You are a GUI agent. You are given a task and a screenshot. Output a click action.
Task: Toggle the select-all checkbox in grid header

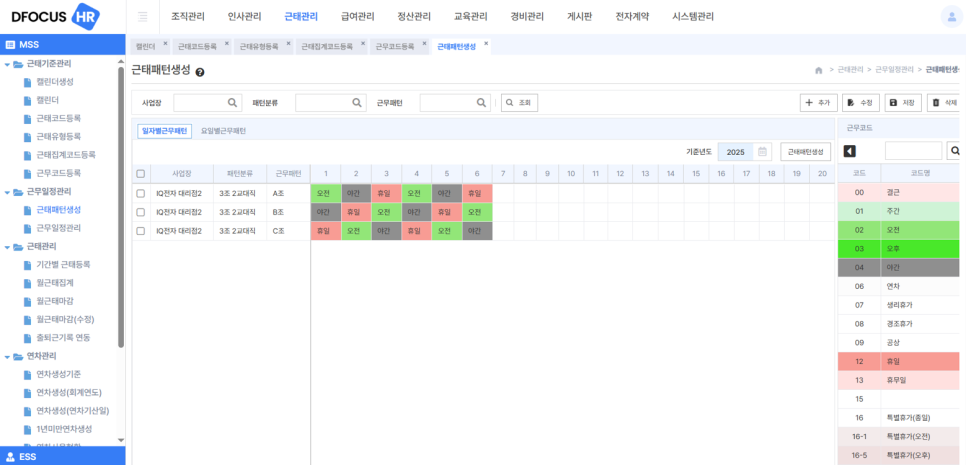point(140,174)
